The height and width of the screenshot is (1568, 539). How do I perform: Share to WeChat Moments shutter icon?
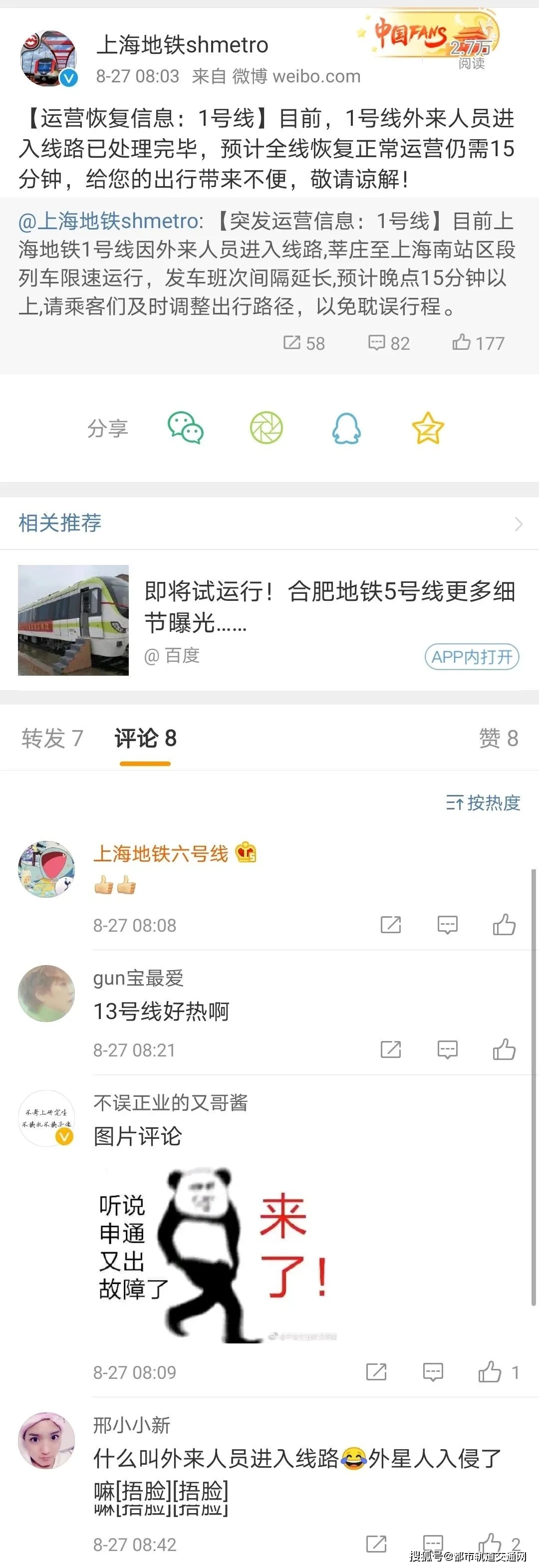266,428
